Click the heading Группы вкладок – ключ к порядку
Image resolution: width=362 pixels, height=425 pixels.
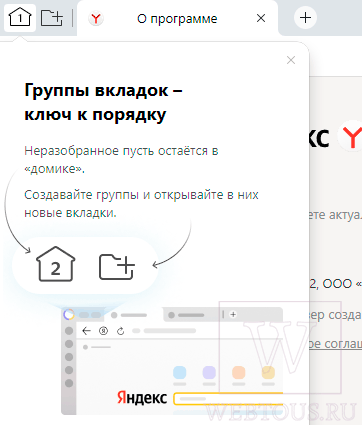click(103, 102)
